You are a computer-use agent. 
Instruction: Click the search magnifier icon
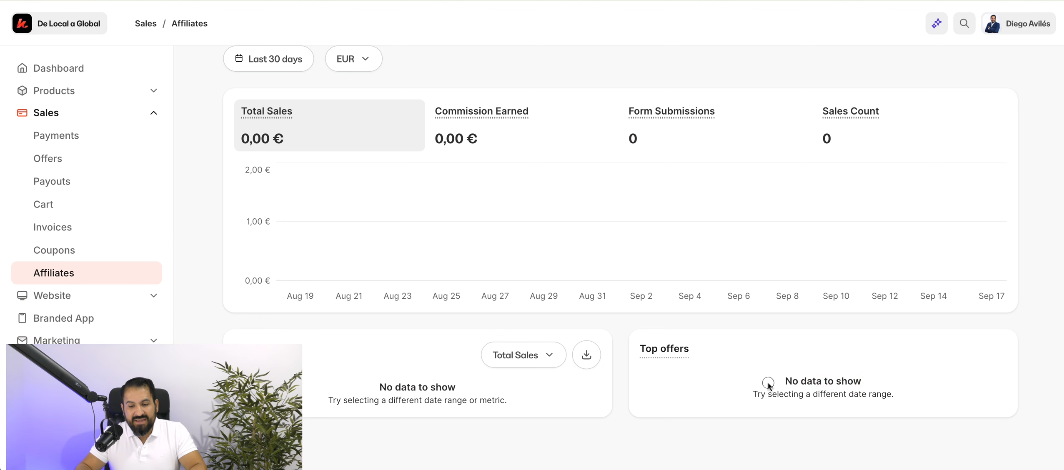click(964, 23)
